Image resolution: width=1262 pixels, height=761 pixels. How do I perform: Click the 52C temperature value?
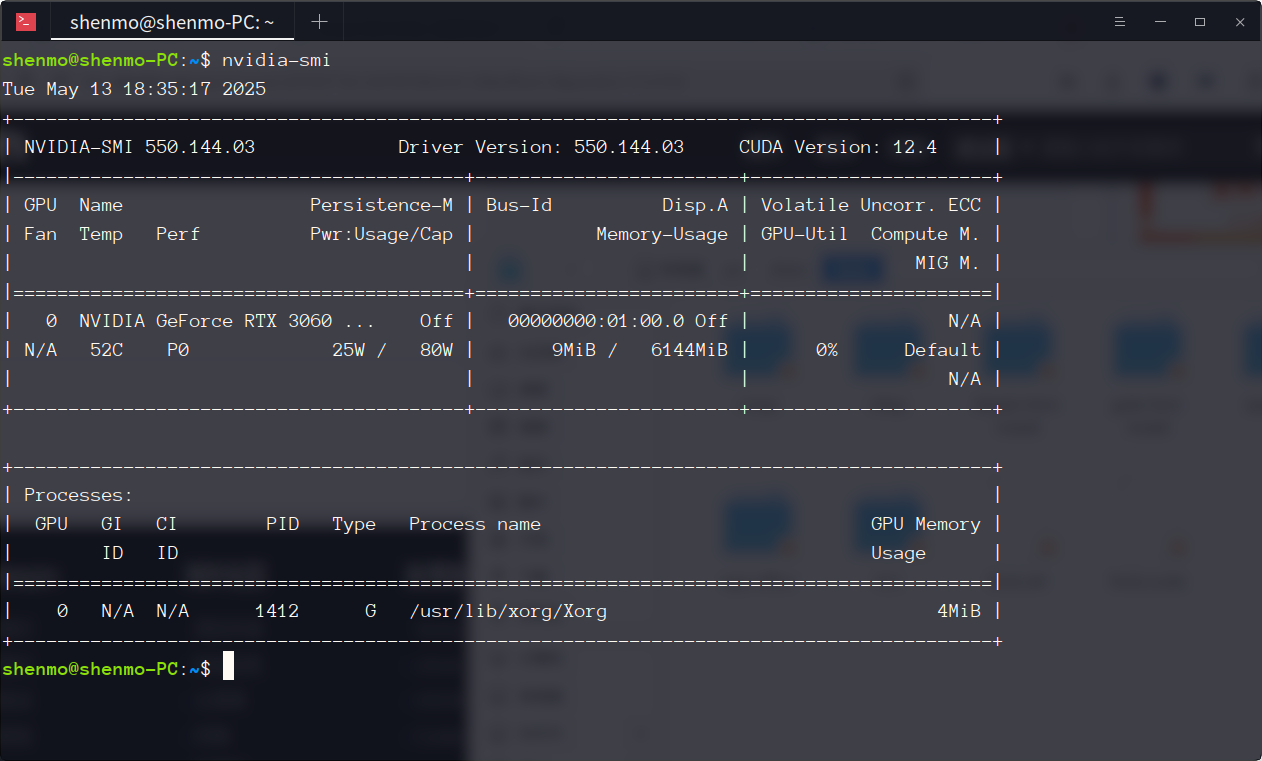click(107, 350)
